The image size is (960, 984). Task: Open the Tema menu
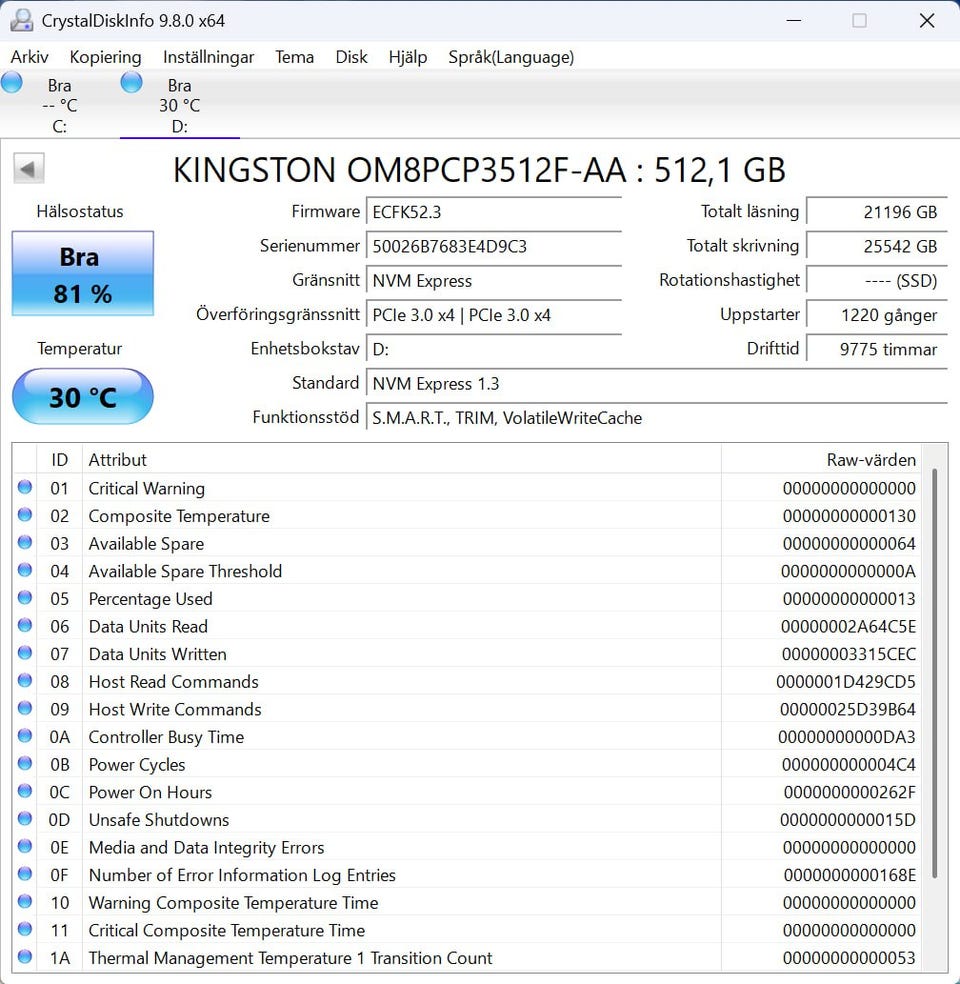point(294,57)
